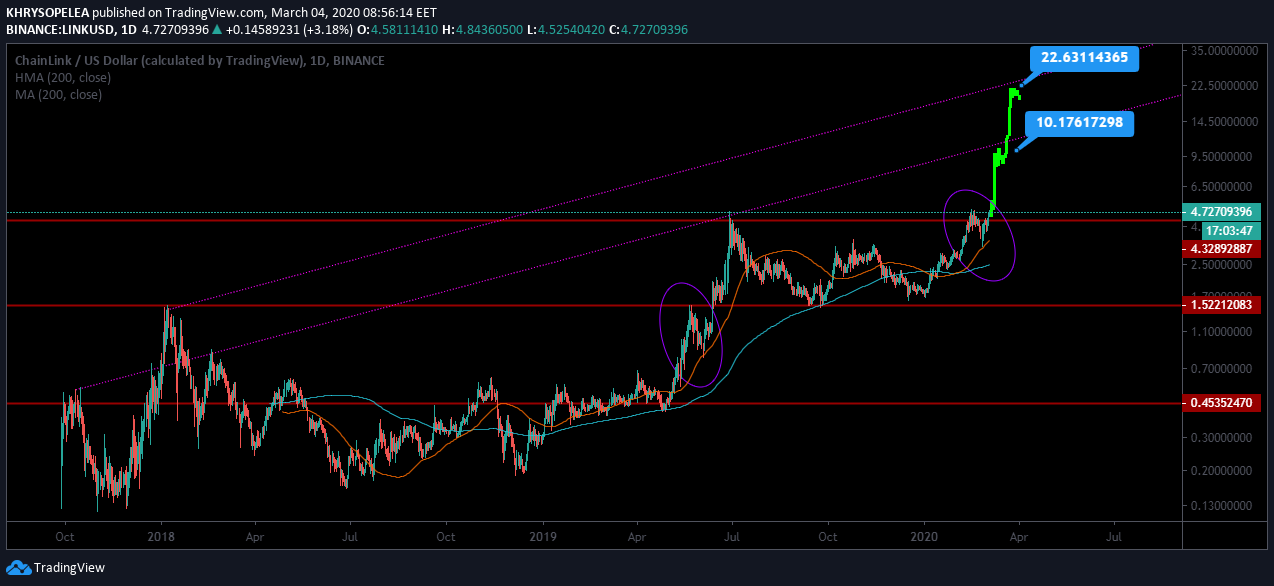Click the TradingView logo at the bottom

coord(56,568)
